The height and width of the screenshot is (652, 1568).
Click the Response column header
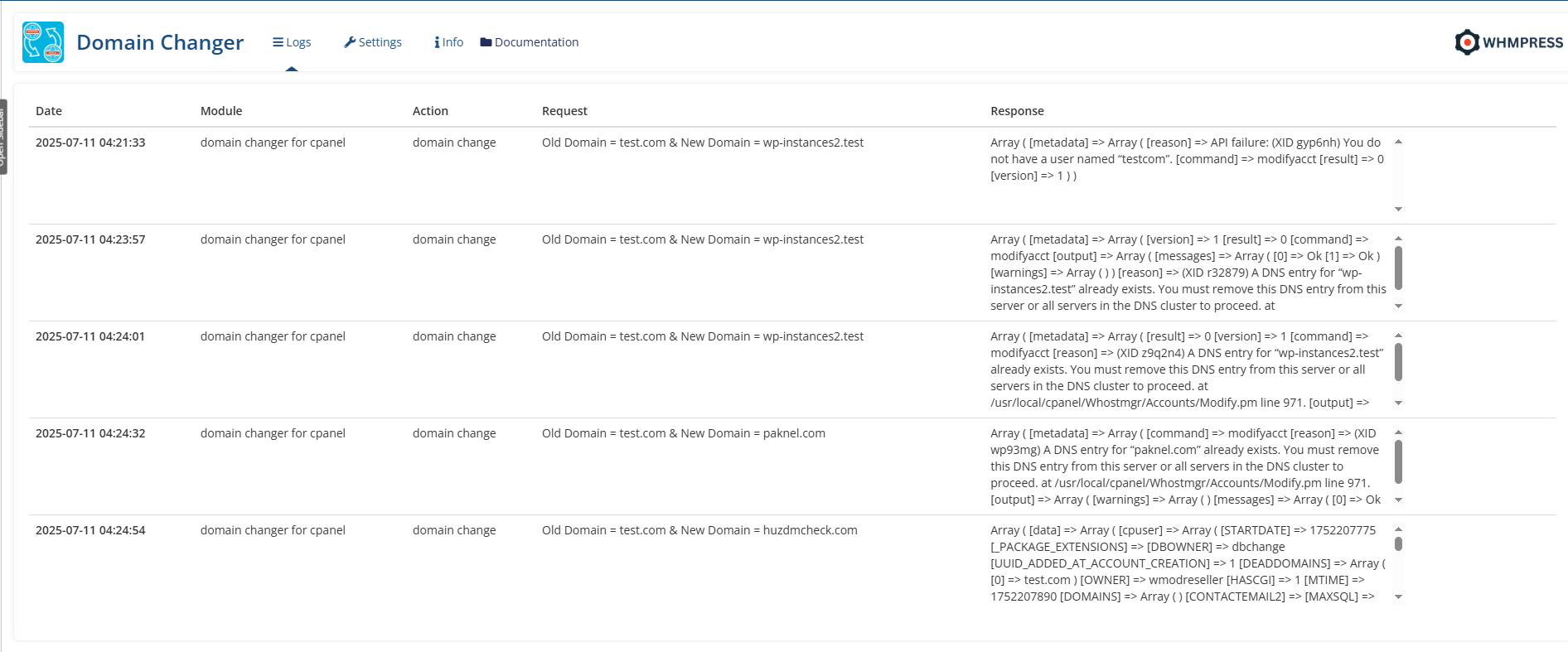tap(1017, 111)
